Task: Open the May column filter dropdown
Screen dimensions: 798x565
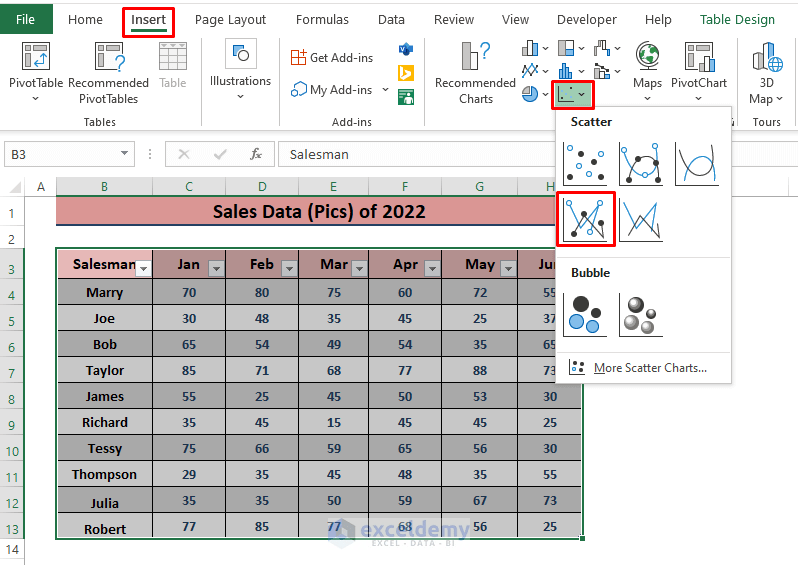Action: pos(508,268)
